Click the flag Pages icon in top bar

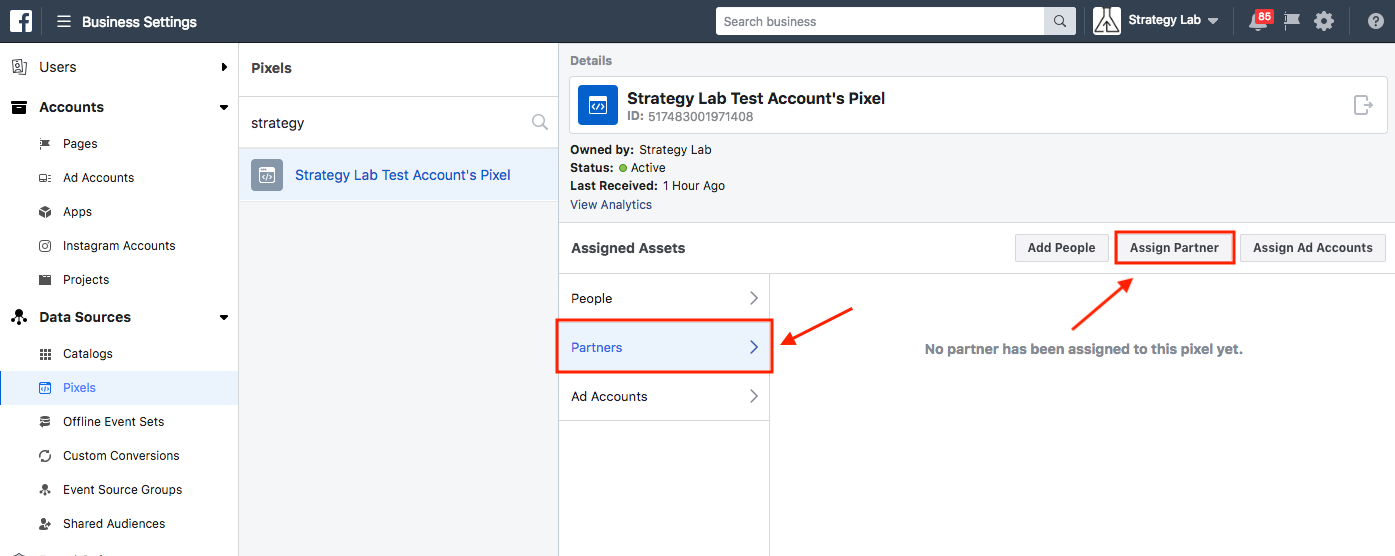(x=1292, y=21)
